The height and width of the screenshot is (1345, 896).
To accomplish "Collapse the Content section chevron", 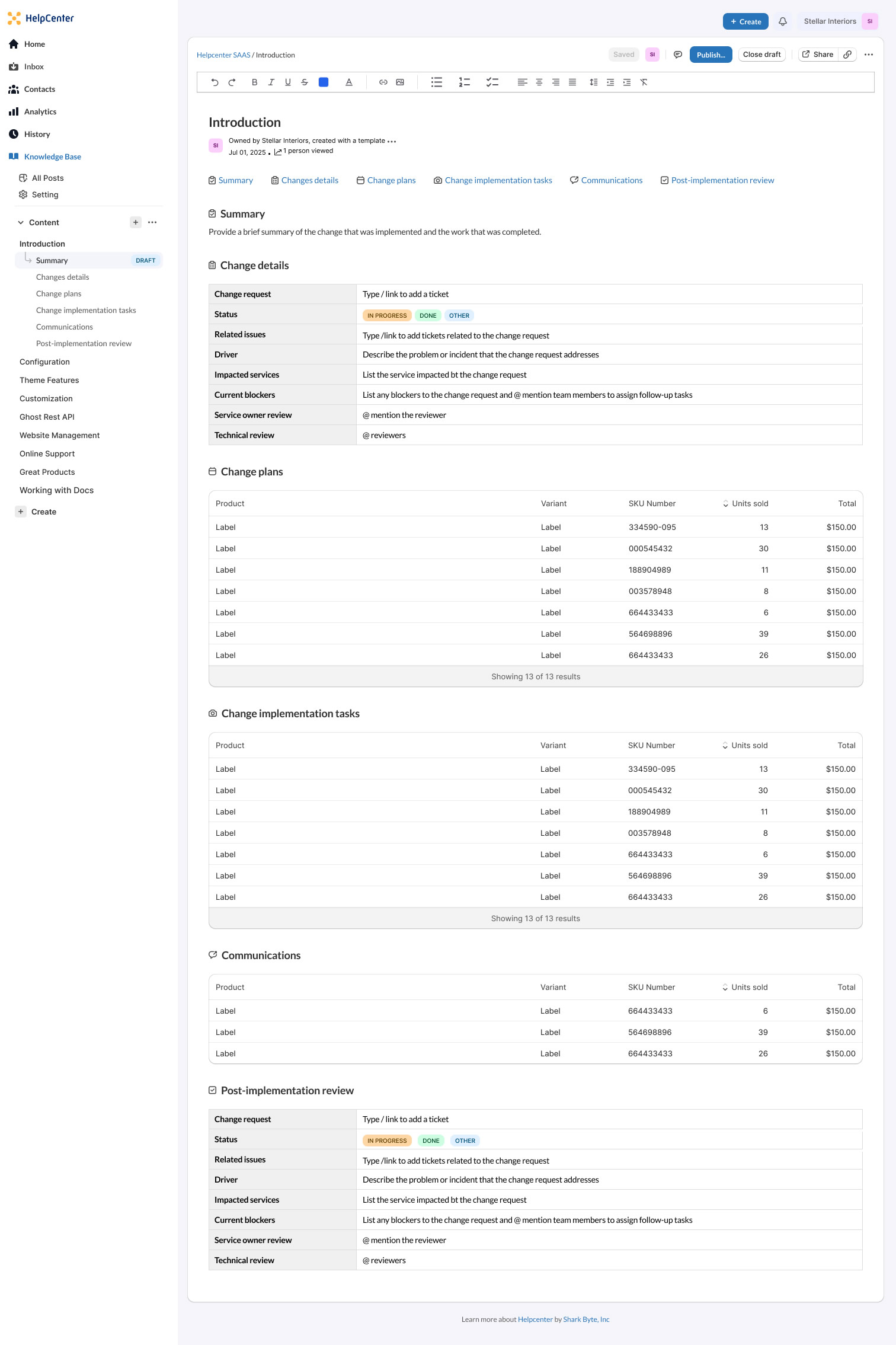I will coord(21,222).
